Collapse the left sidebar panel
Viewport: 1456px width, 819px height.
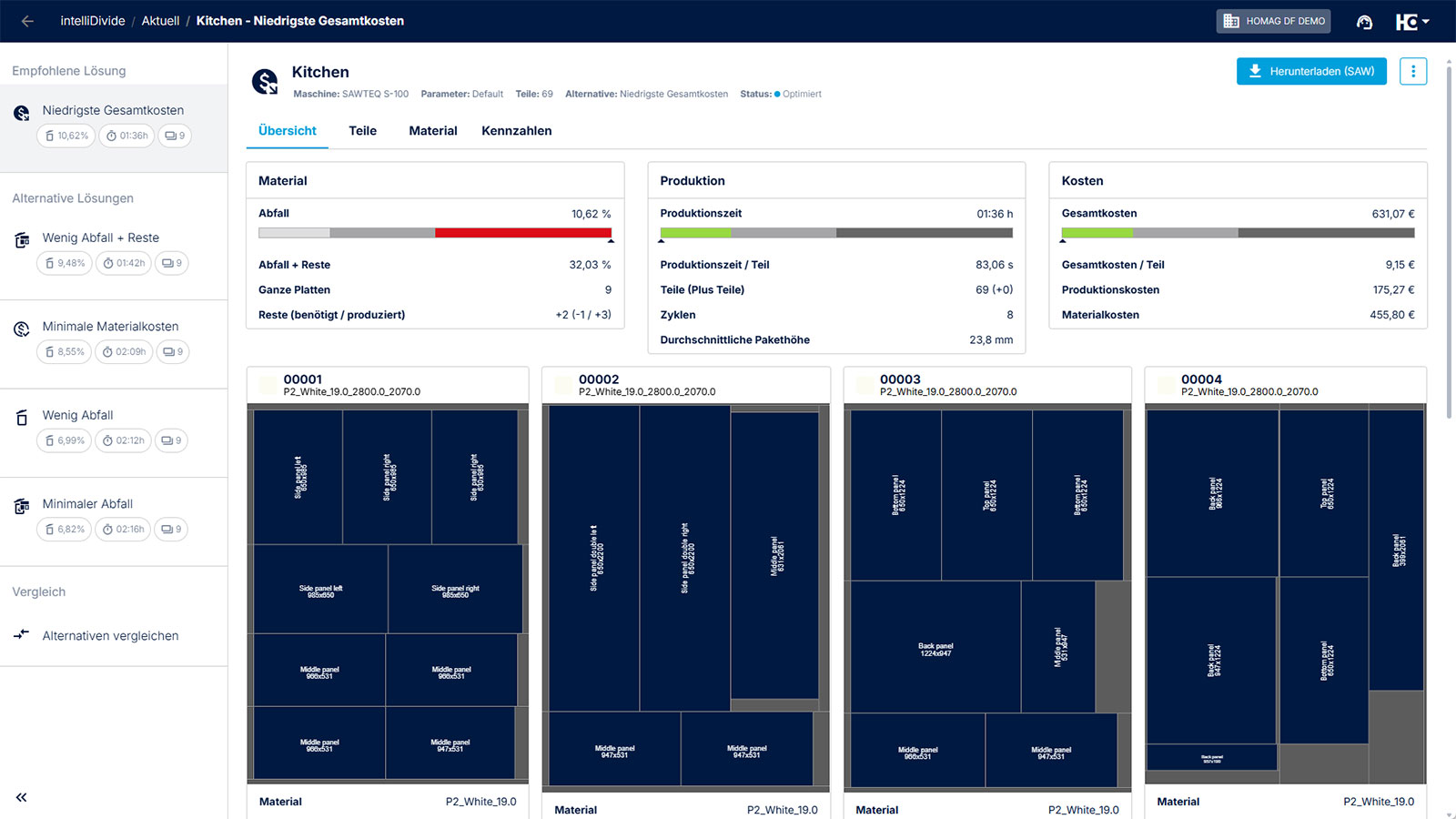coord(21,797)
